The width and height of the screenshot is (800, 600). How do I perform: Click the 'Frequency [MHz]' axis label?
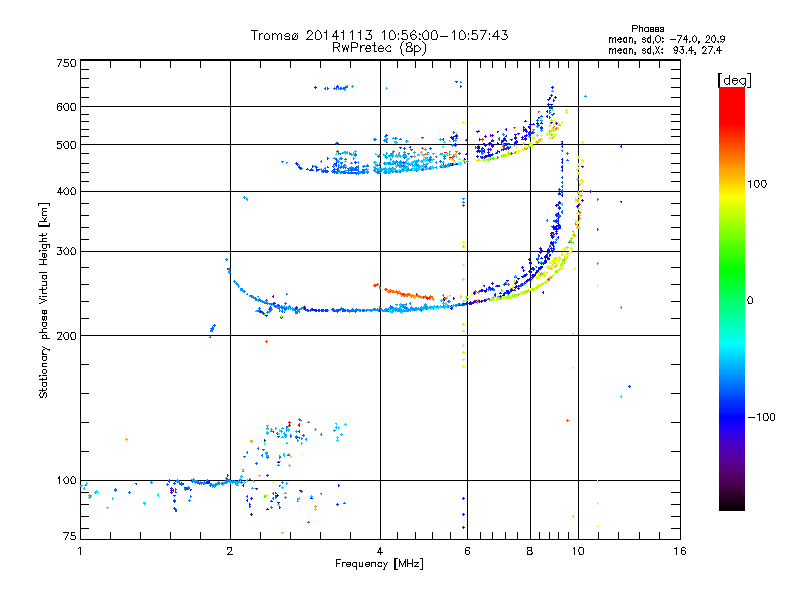coord(379,564)
